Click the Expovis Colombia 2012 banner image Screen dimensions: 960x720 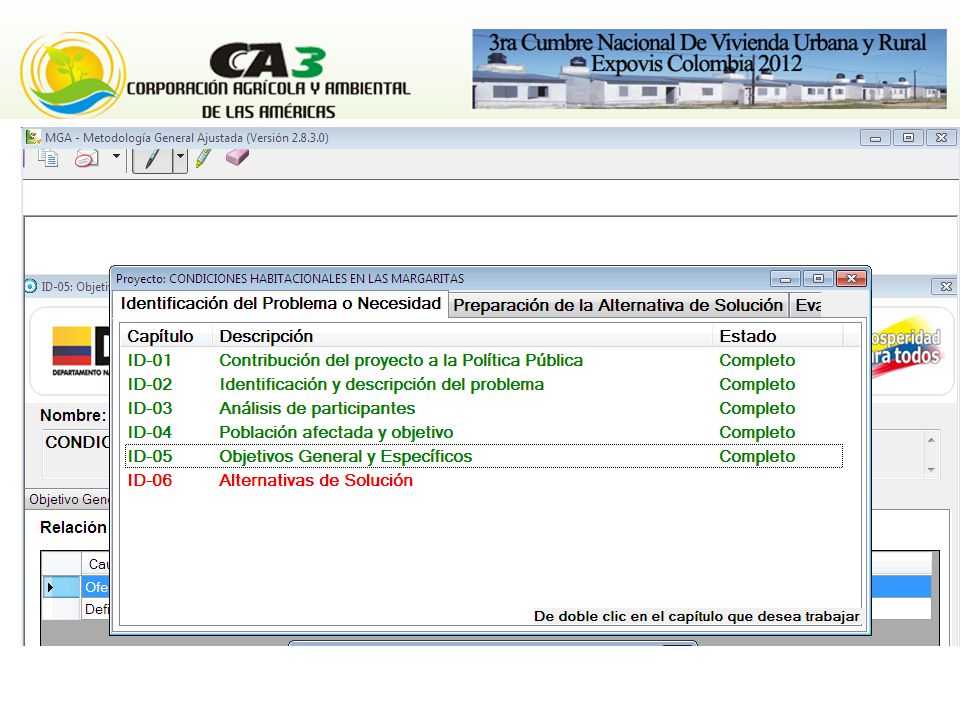click(710, 69)
